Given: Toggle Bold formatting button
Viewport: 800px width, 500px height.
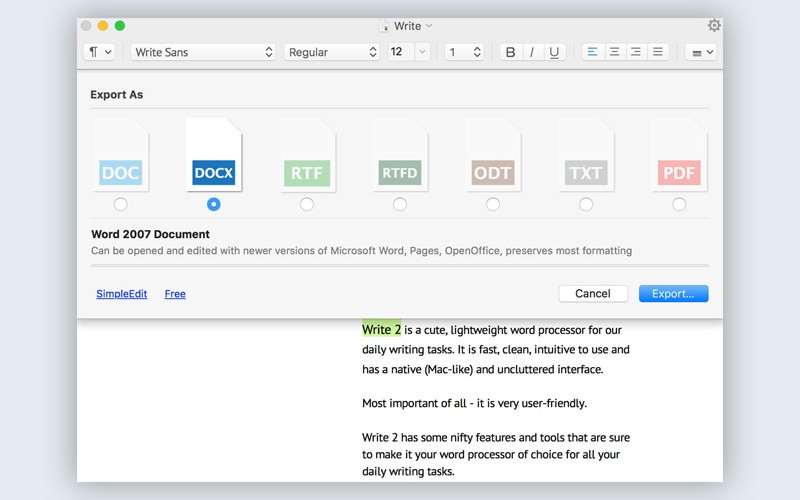Looking at the screenshot, I should [510, 52].
